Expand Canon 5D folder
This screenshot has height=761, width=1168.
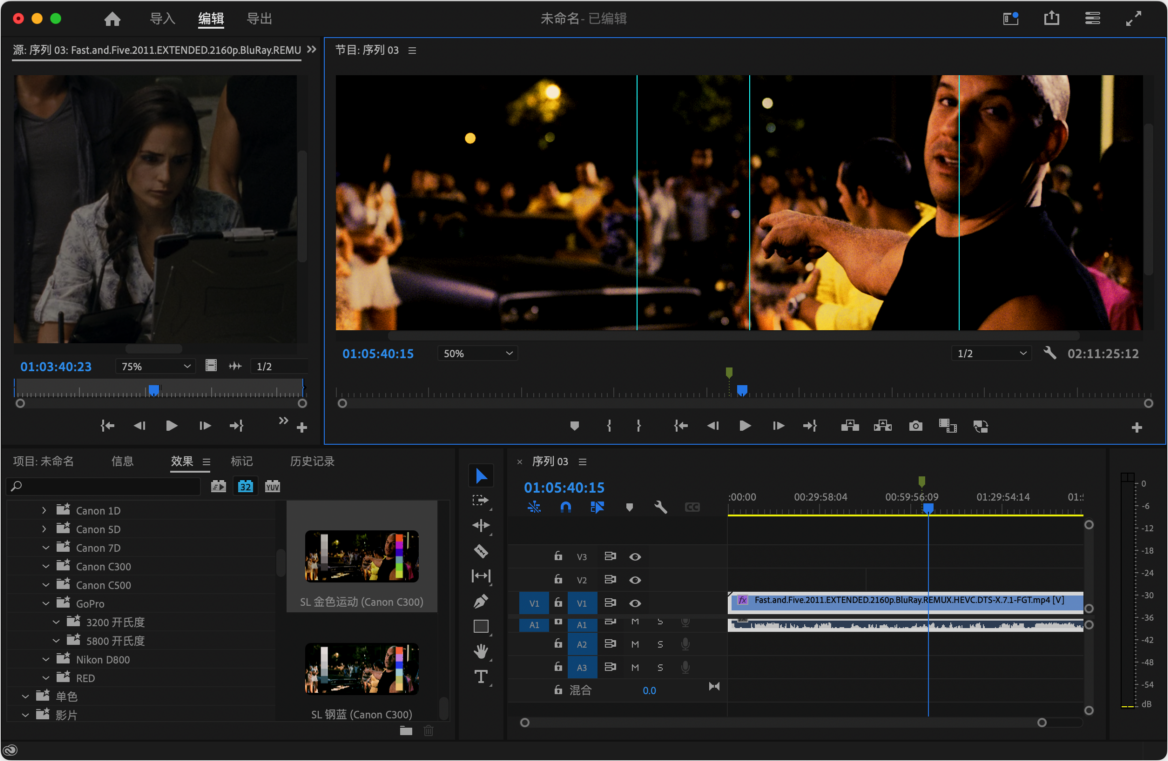pyautogui.click(x=44, y=529)
